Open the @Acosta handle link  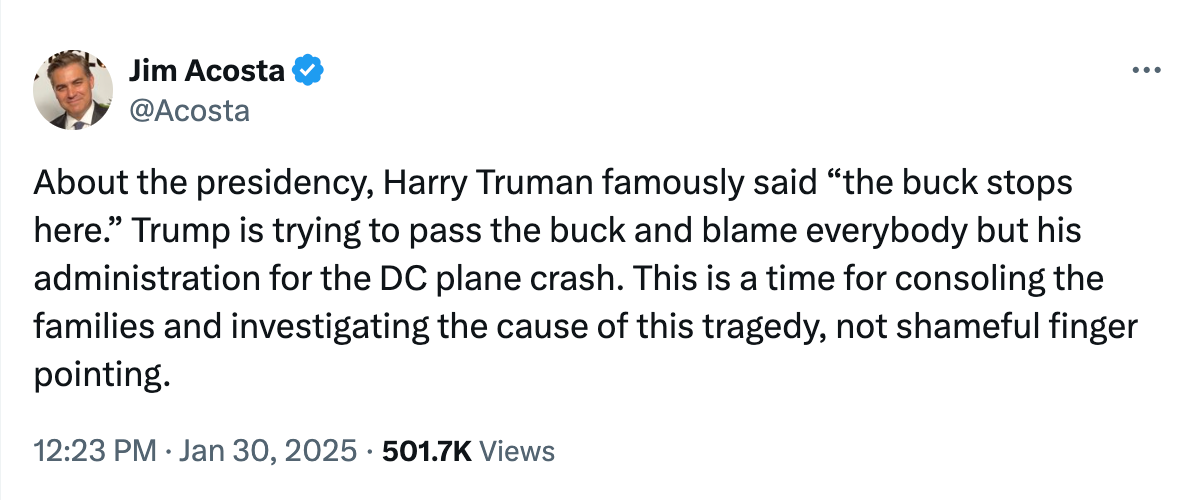[189, 109]
